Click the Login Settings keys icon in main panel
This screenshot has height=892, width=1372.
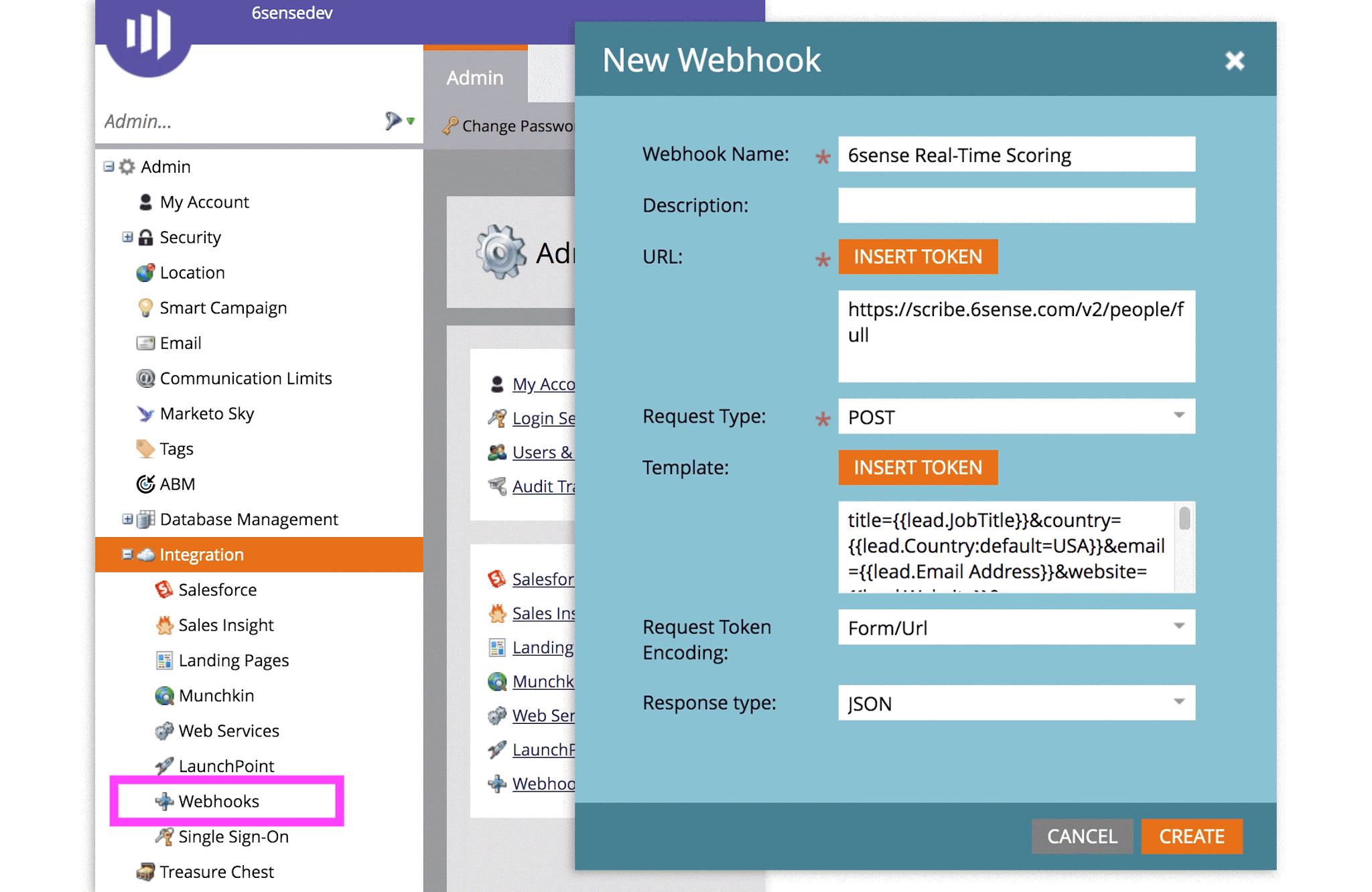[496, 419]
